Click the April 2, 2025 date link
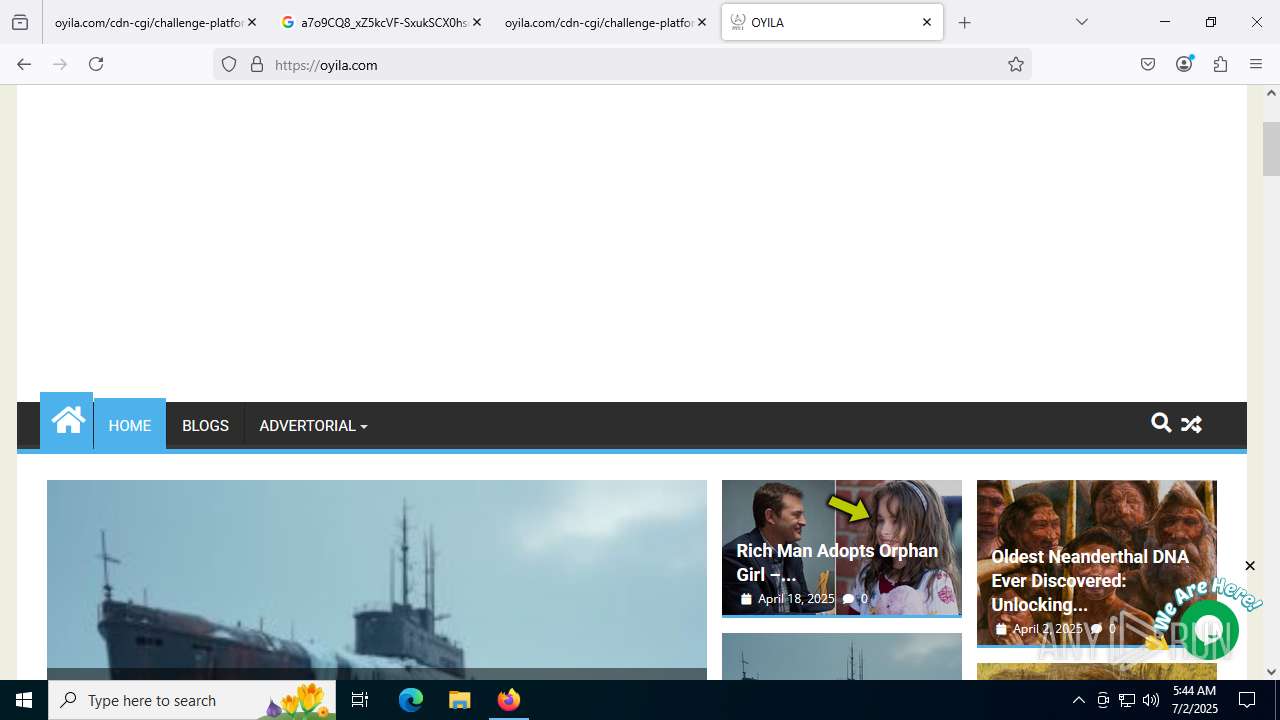The image size is (1280, 720). click(x=1048, y=629)
